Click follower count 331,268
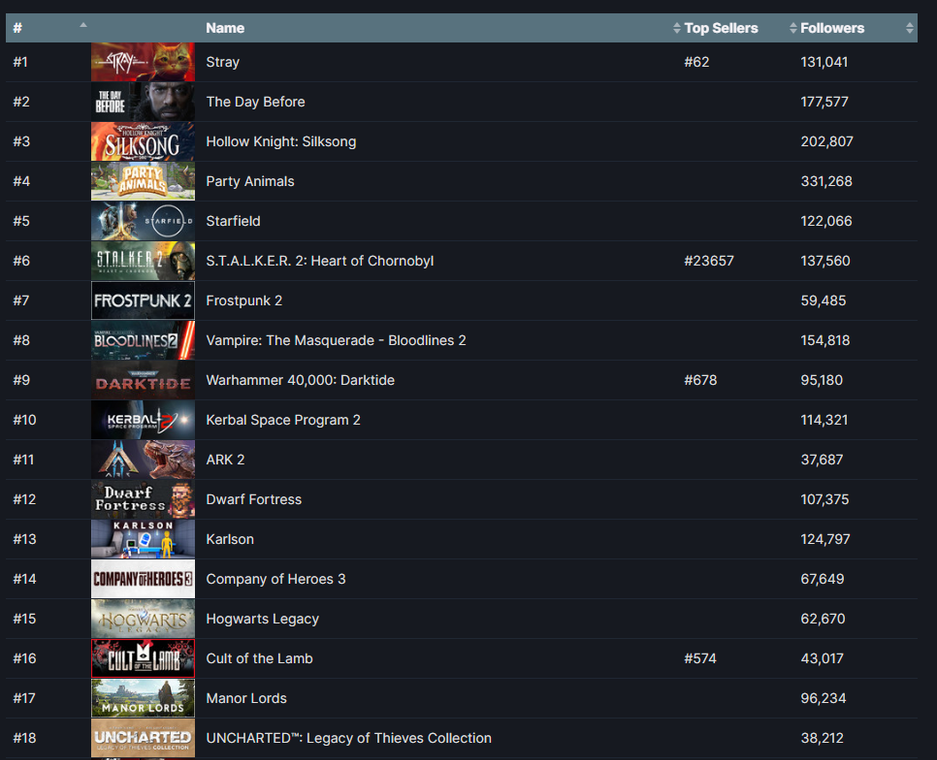The height and width of the screenshot is (760, 937). click(826, 182)
